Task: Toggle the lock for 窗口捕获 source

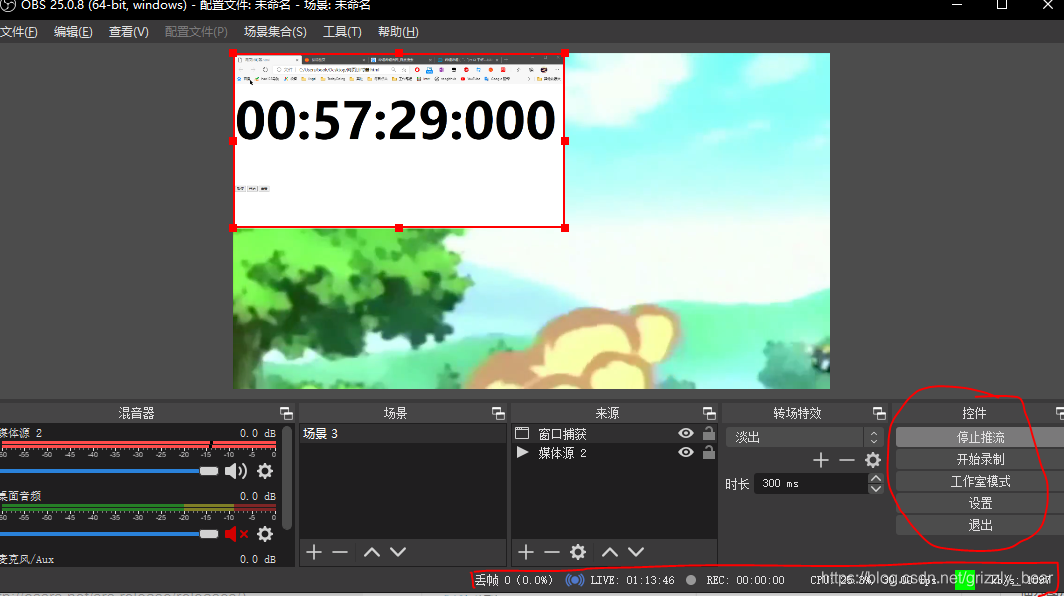Action: (x=708, y=433)
